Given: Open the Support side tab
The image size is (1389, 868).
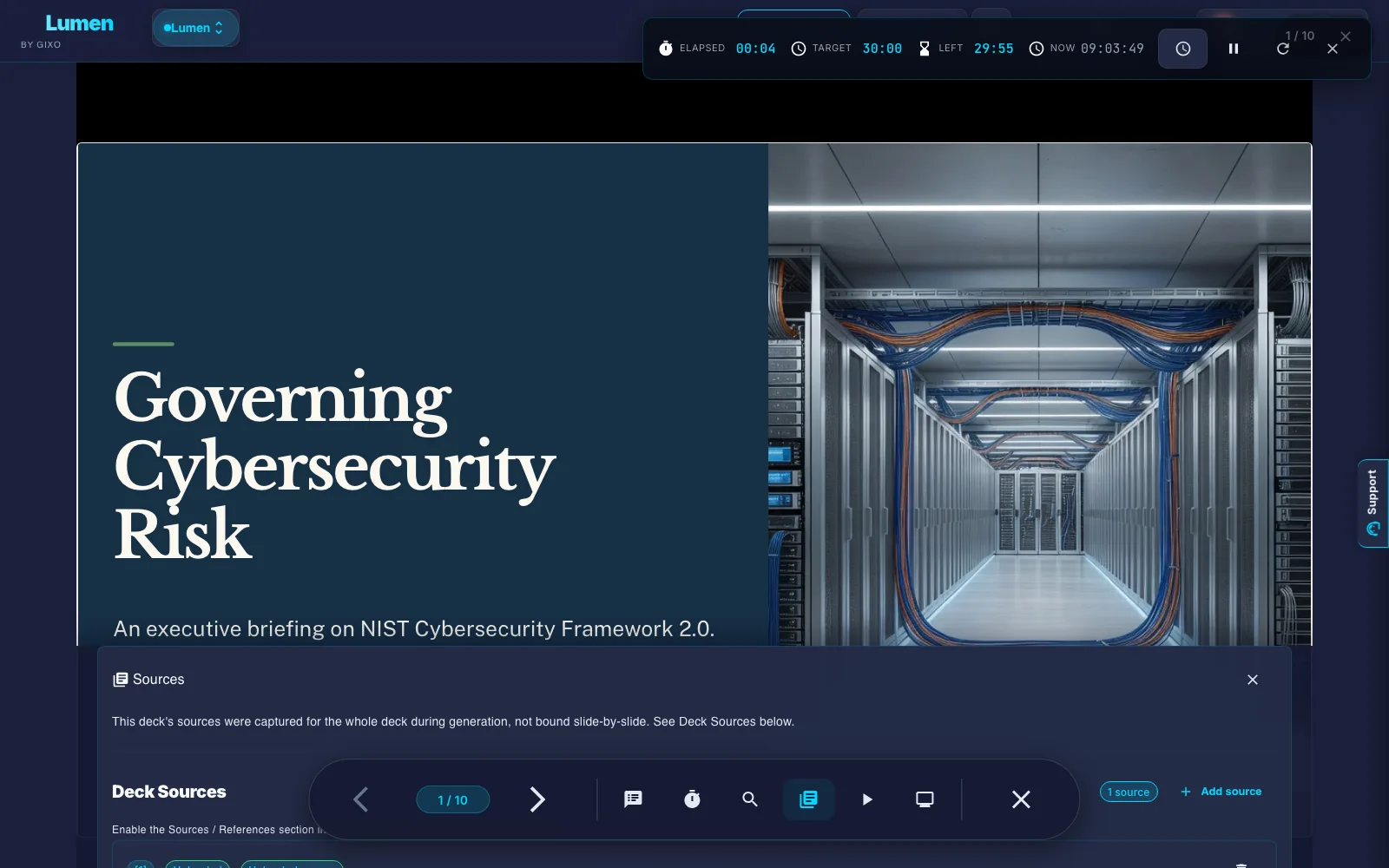Looking at the screenshot, I should 1373,503.
